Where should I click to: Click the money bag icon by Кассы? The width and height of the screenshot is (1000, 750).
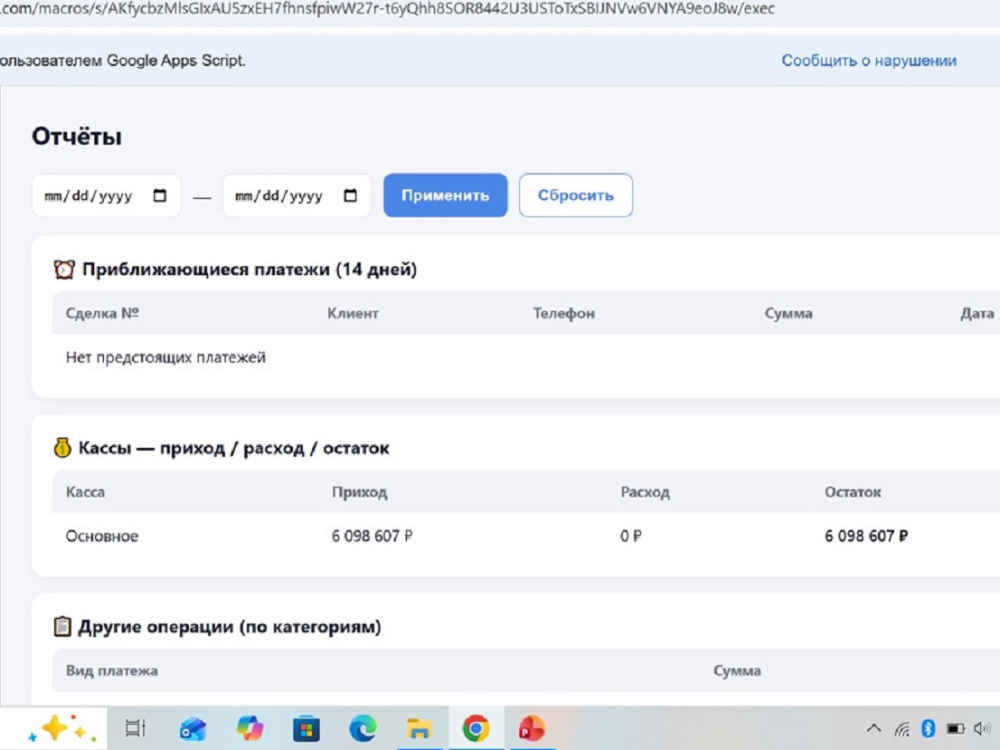coord(62,448)
